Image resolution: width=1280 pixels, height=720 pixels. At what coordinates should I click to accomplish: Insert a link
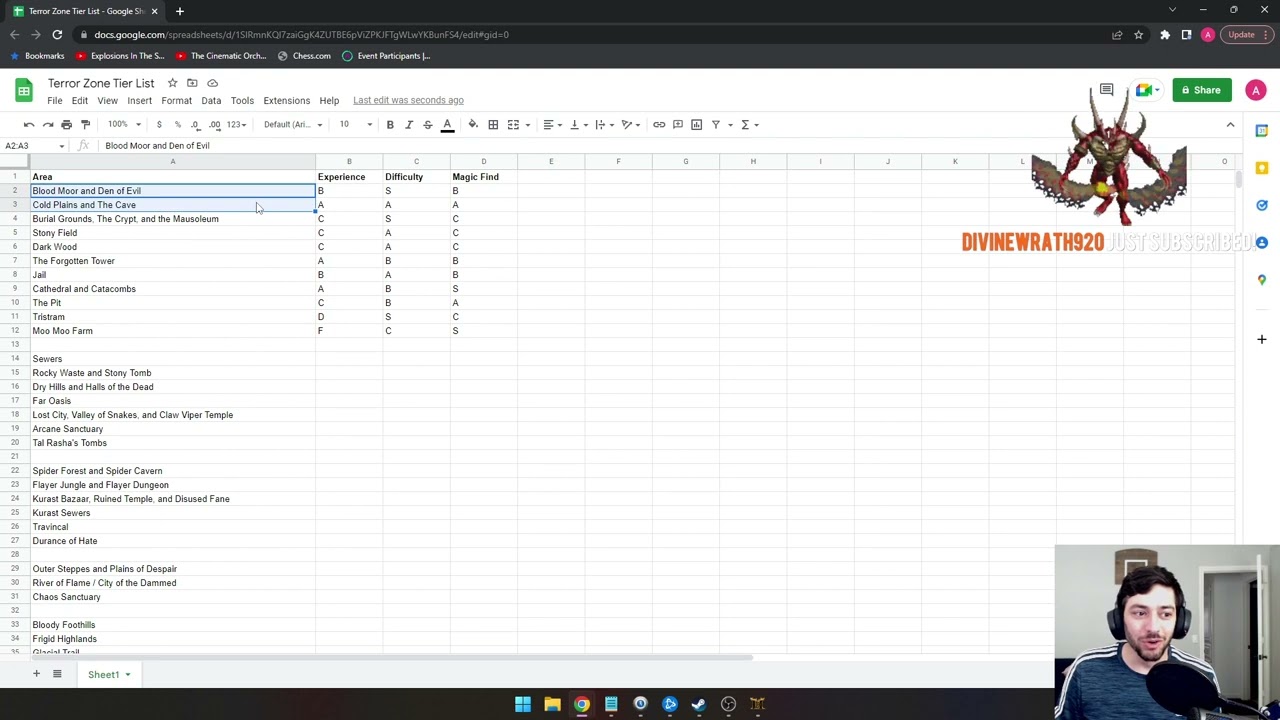tap(659, 124)
